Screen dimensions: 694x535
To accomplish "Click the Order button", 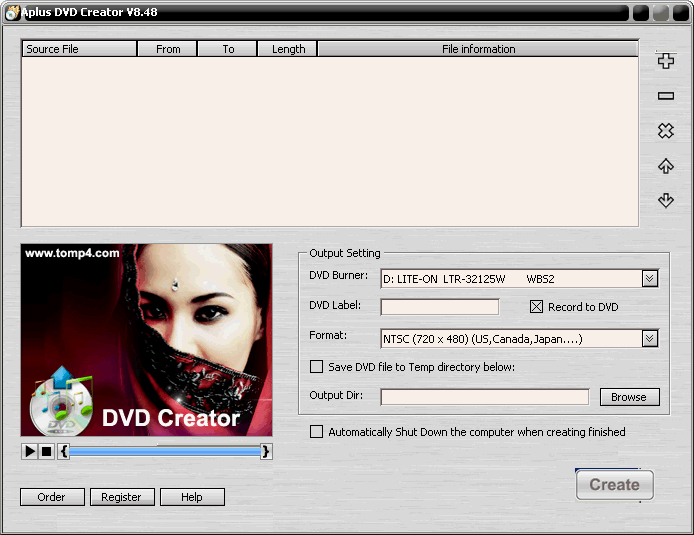I will coord(52,497).
